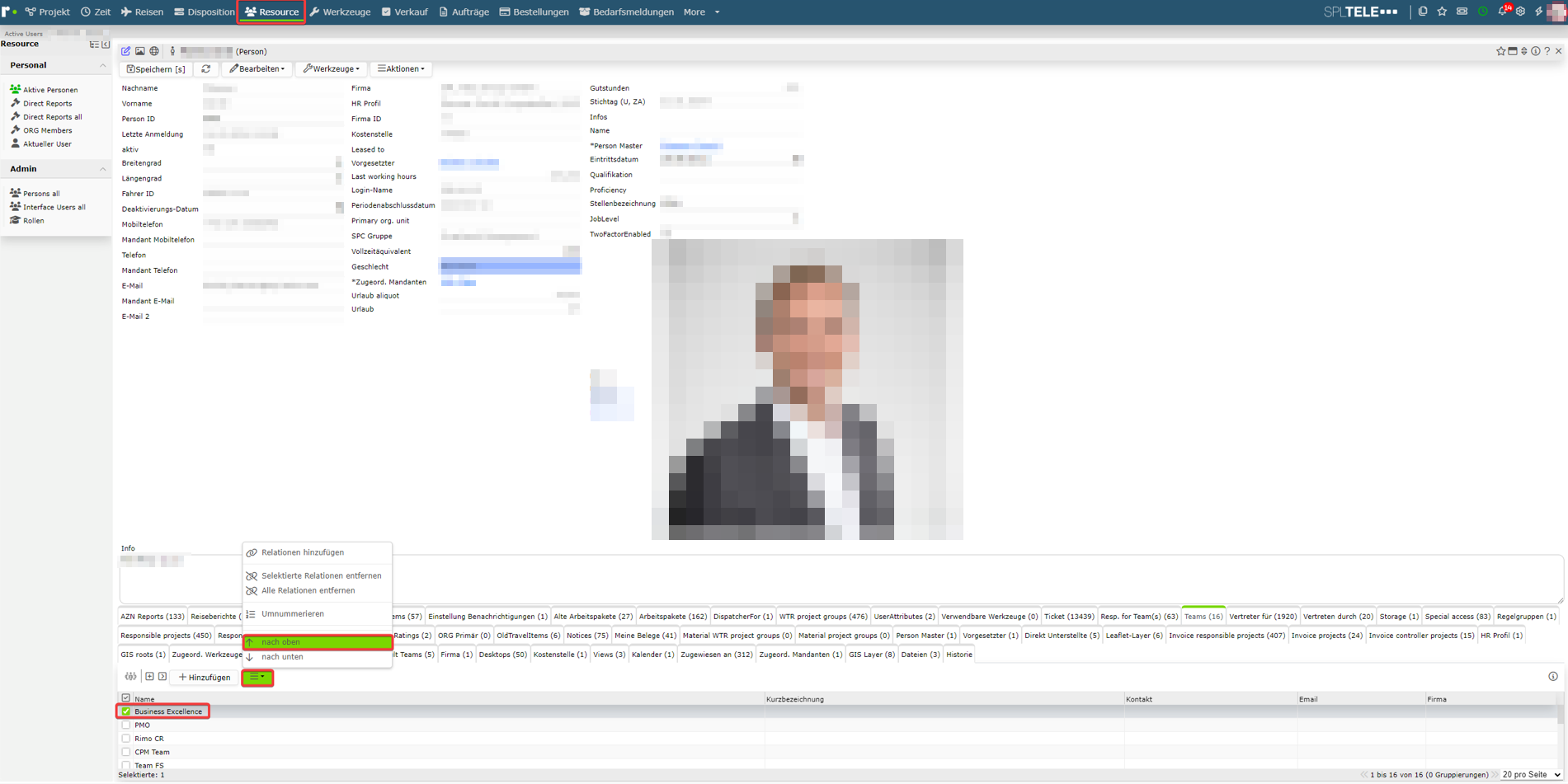The width and height of the screenshot is (1568, 784).
Task: Open the green list actions dropdown button
Action: click(x=257, y=678)
